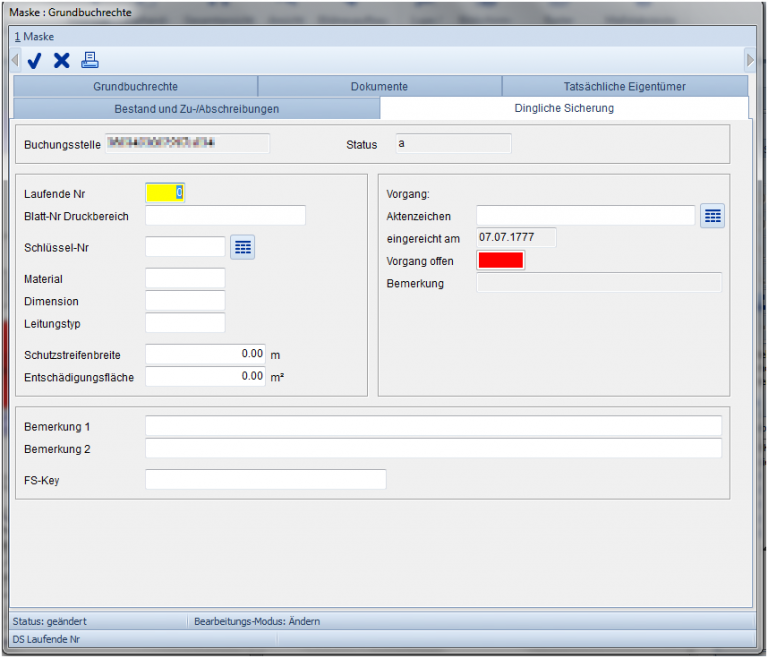Viewport: 768px width, 658px height.
Task: Select the Dingliche Sicherung tab
Action: (x=564, y=108)
